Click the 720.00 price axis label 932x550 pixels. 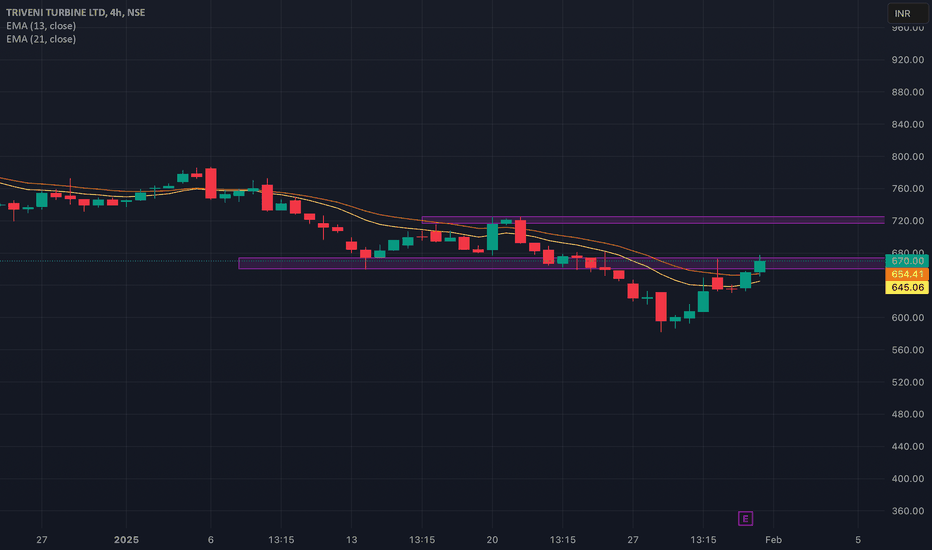click(x=908, y=221)
